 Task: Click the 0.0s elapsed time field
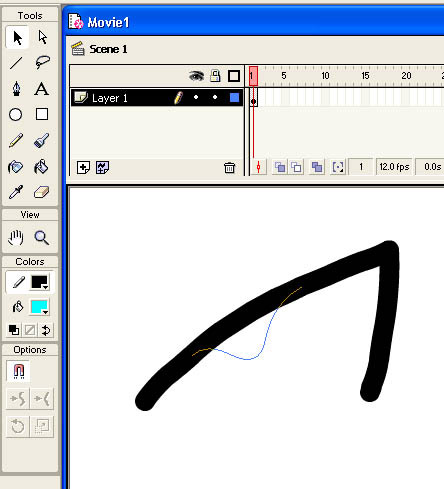click(431, 167)
